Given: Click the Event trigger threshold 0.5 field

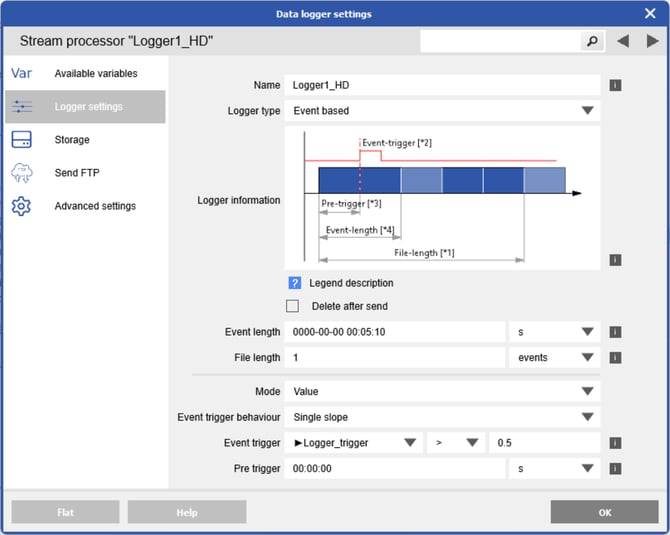Looking at the screenshot, I should tap(544, 443).
